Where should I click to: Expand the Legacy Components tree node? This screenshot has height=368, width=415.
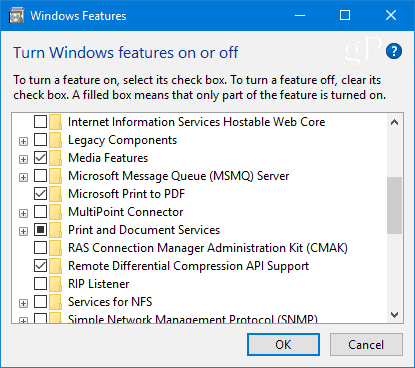(x=23, y=142)
